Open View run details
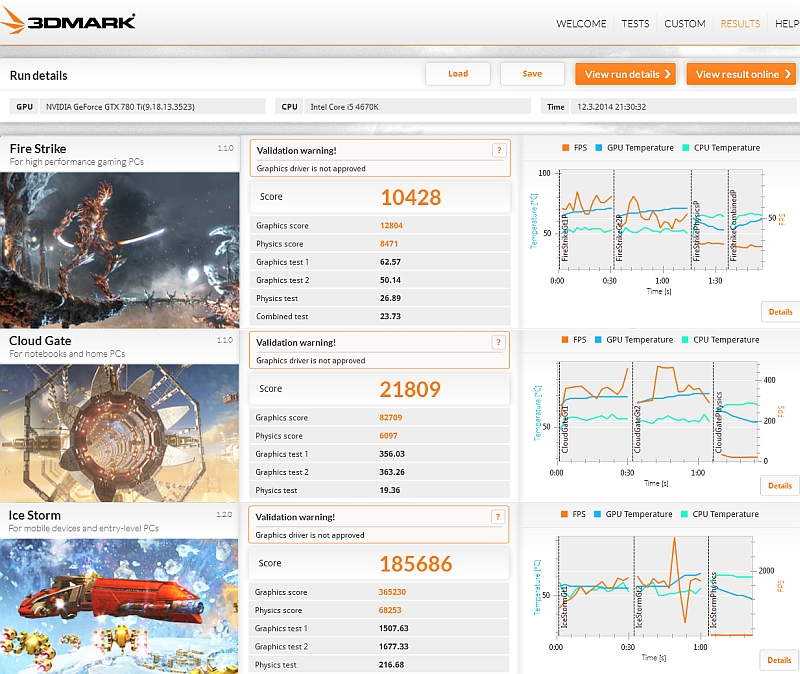Image resolution: width=800 pixels, height=674 pixels. pos(626,74)
